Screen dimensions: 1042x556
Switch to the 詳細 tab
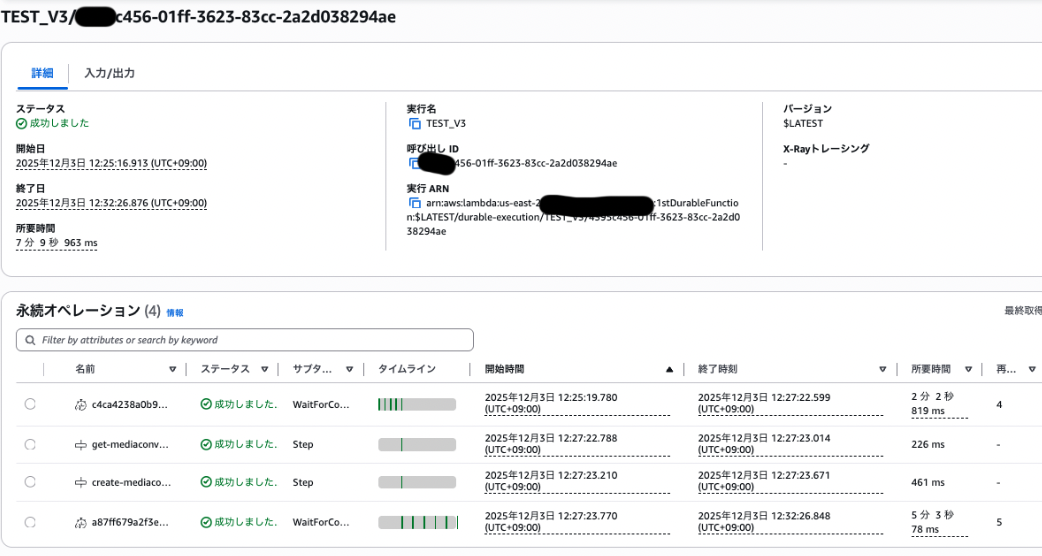(43, 73)
